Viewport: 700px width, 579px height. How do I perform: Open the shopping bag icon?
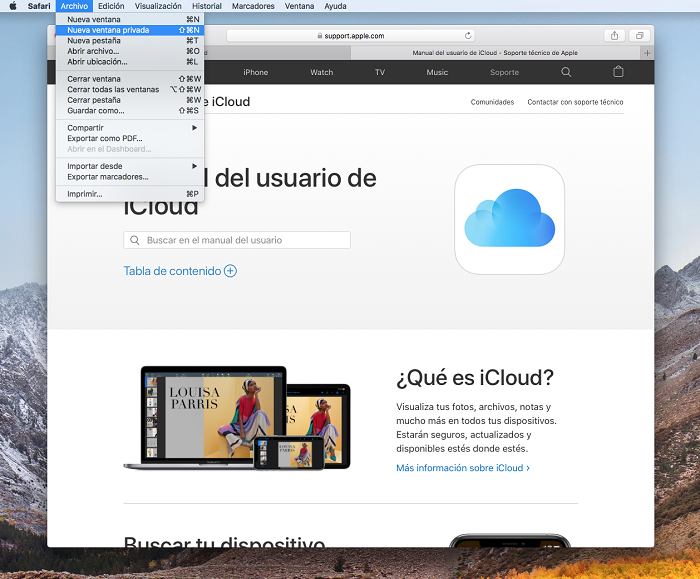click(x=618, y=72)
